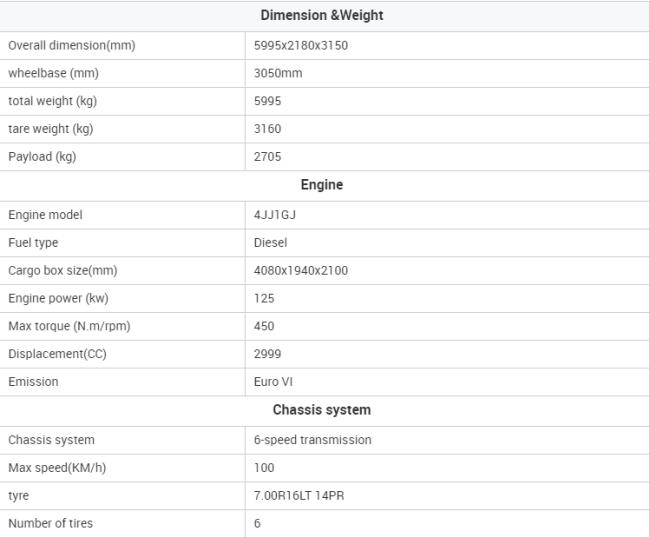
Task: Click the 5995x2180x3150 dimension value
Action: coord(301,45)
